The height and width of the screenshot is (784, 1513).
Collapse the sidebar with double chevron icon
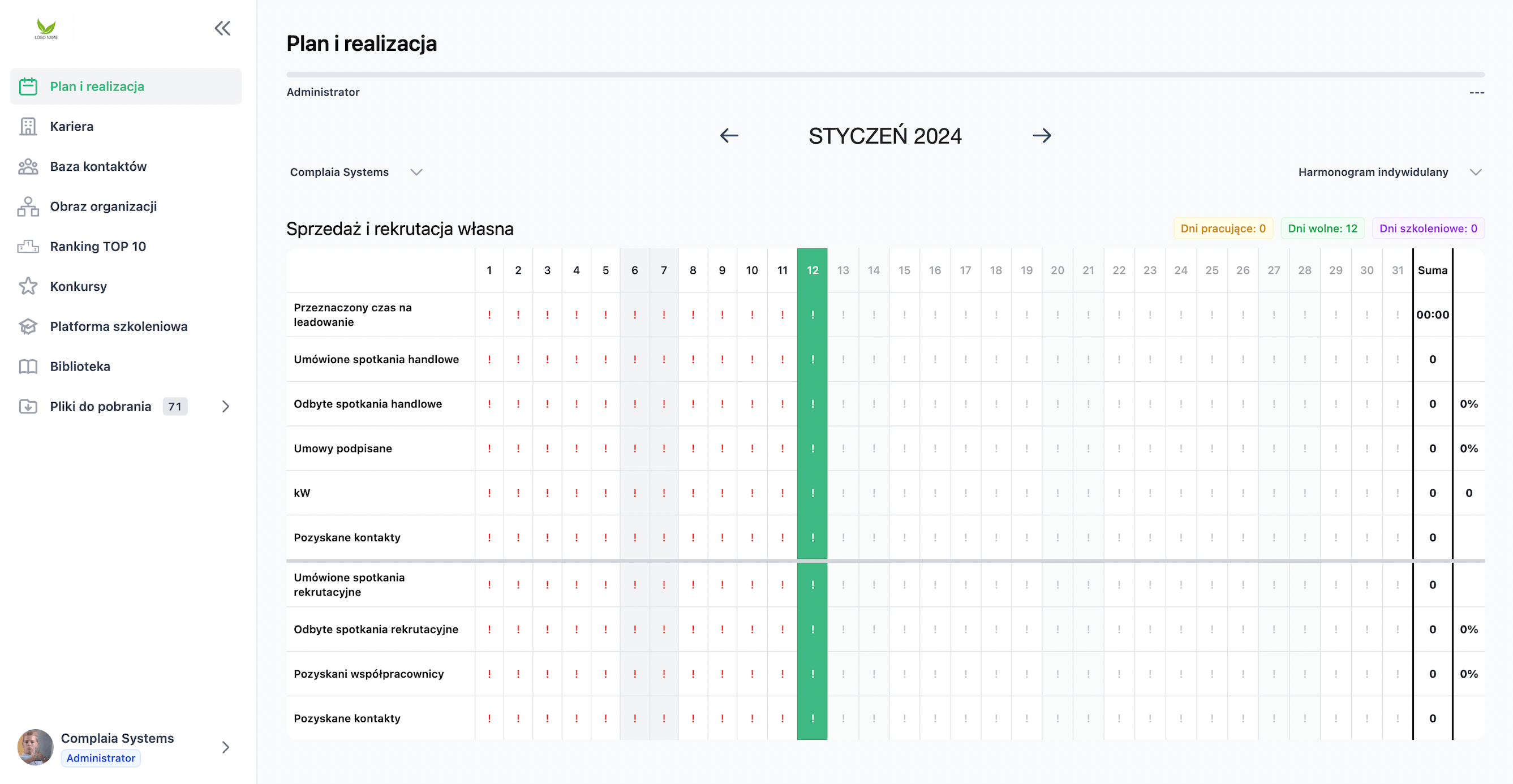222,28
